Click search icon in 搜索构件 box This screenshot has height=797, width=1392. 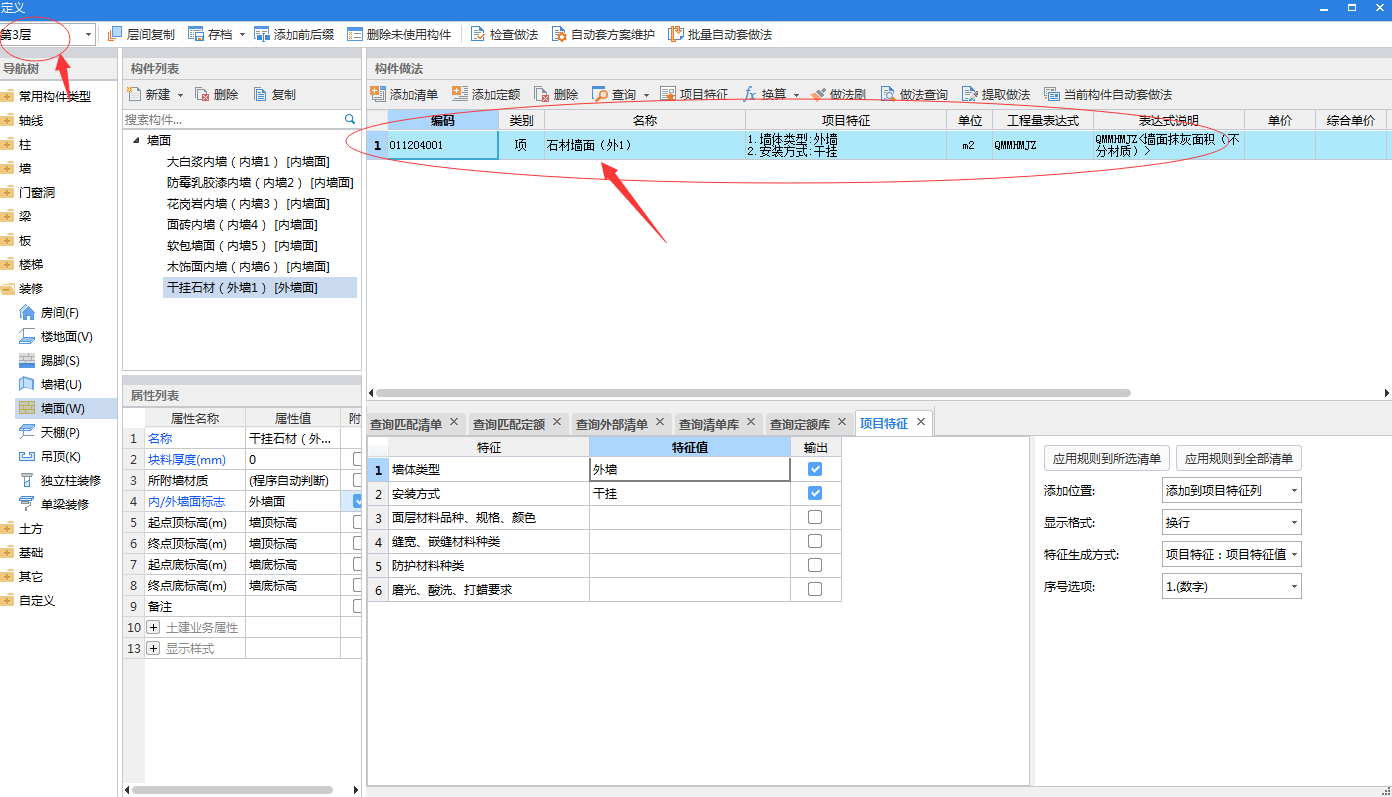point(350,118)
